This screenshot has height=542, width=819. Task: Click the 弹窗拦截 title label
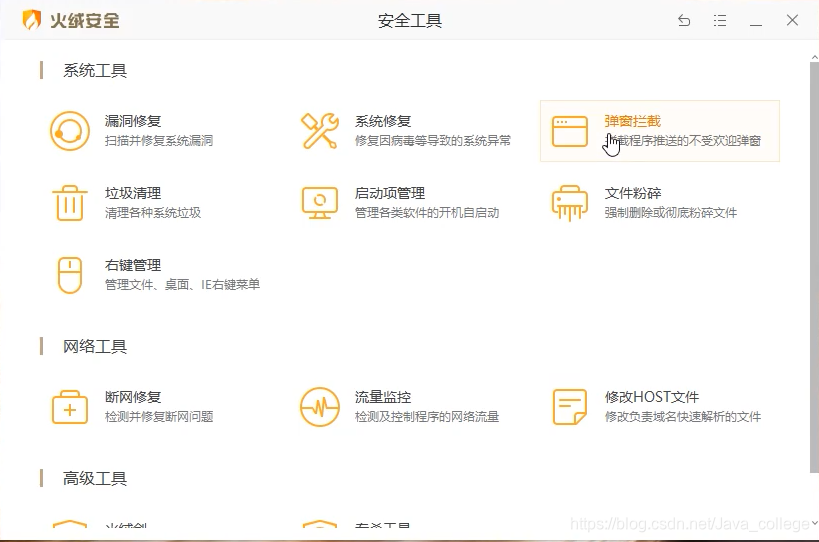tap(633, 121)
